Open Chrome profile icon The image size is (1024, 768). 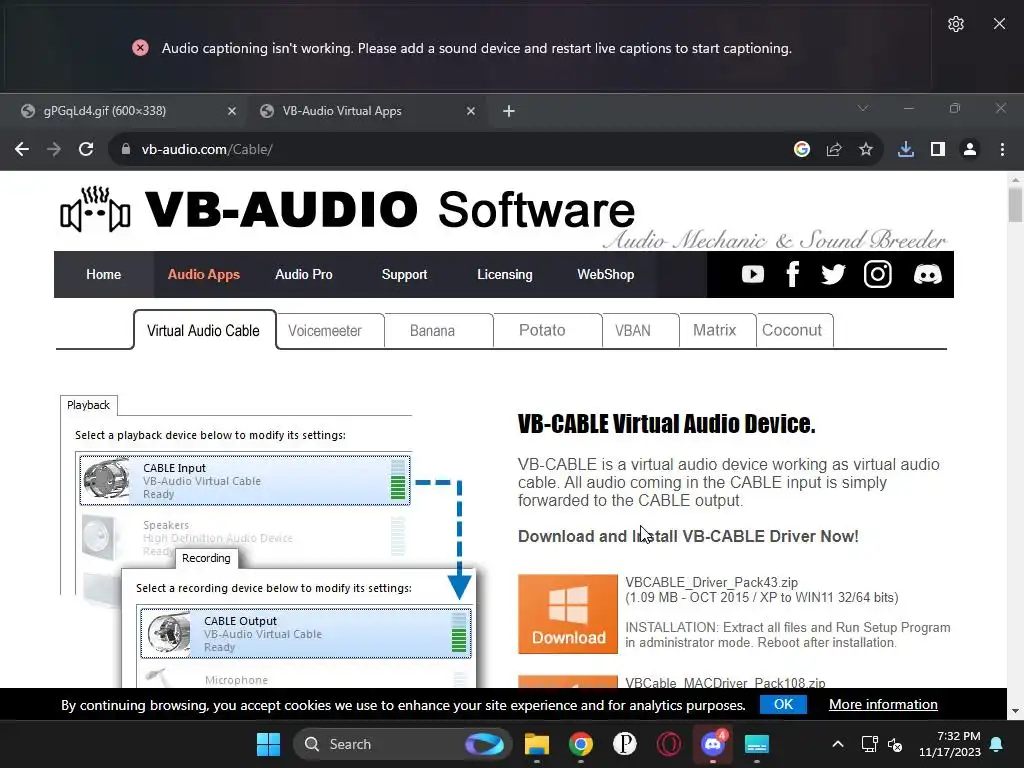[x=970, y=149]
